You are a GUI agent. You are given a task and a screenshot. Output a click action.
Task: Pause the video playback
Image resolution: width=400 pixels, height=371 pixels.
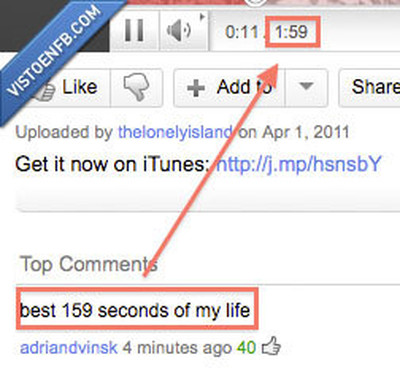tap(134, 30)
